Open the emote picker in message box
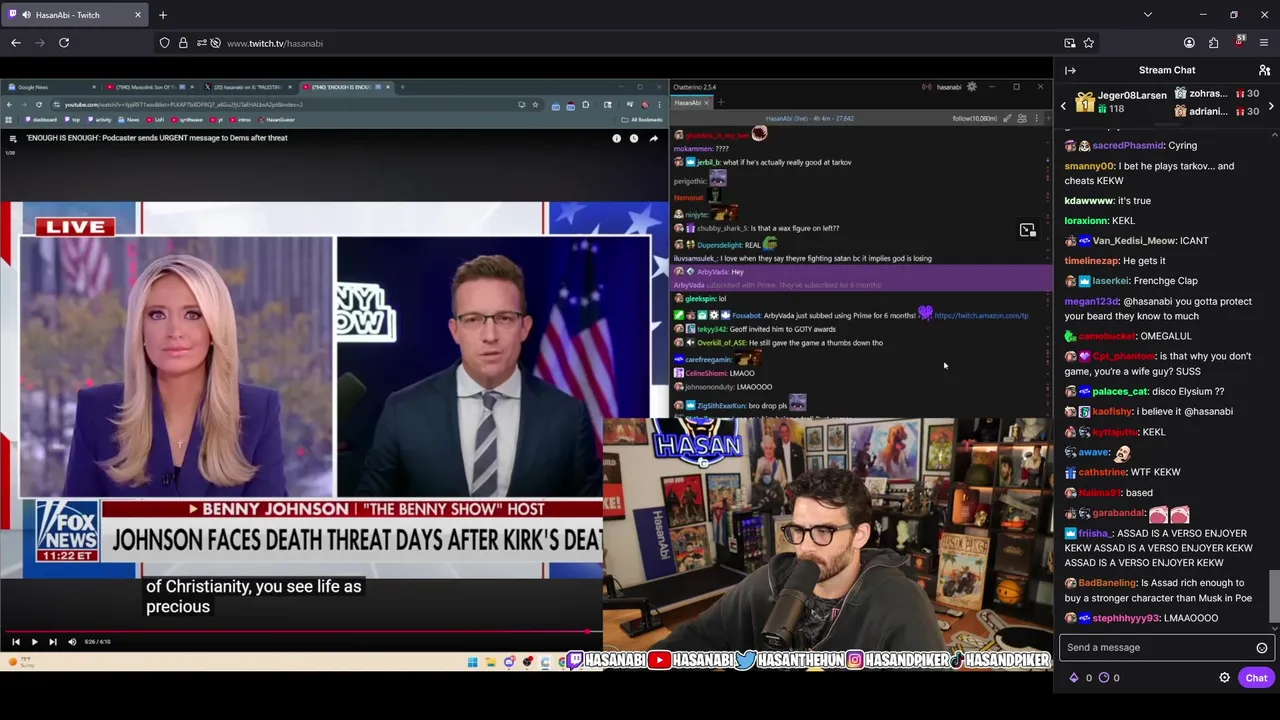1280x720 pixels. tap(1262, 648)
